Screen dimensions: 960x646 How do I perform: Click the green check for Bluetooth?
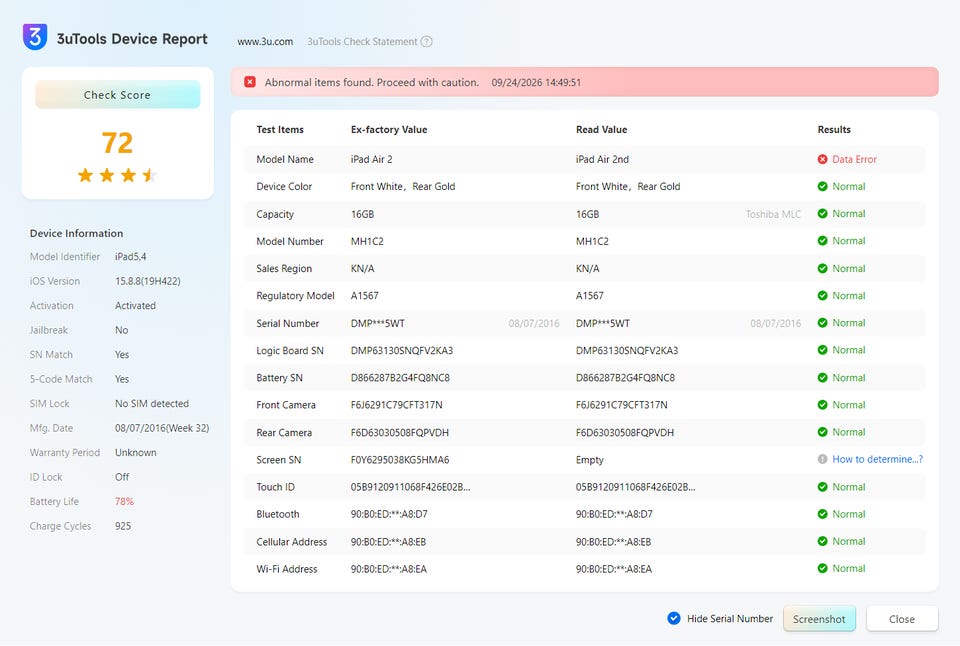coord(822,514)
